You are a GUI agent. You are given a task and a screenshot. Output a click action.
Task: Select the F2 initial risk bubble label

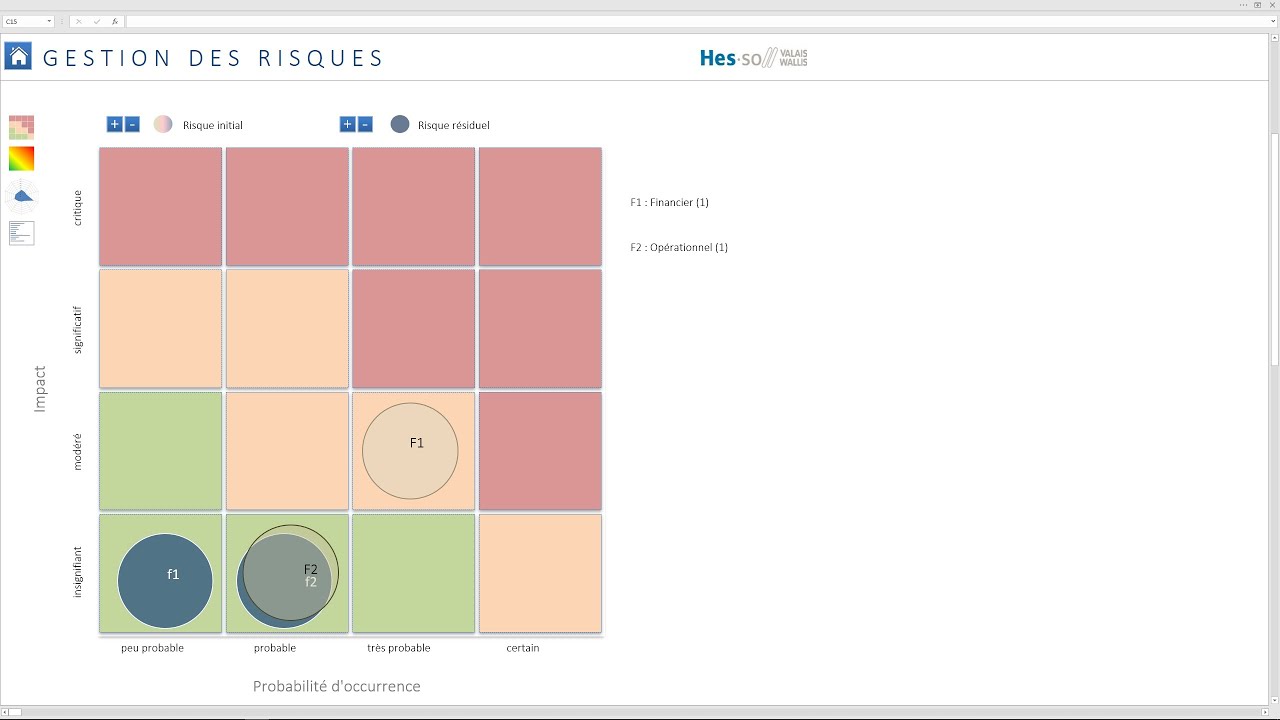tap(311, 569)
